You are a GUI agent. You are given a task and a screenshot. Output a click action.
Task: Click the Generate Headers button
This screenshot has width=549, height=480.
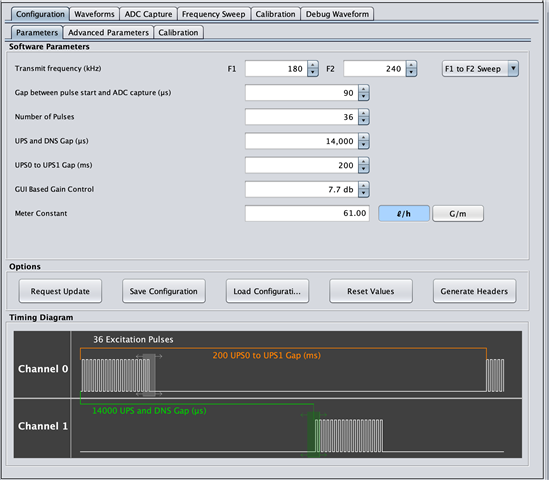pyautogui.click(x=474, y=291)
